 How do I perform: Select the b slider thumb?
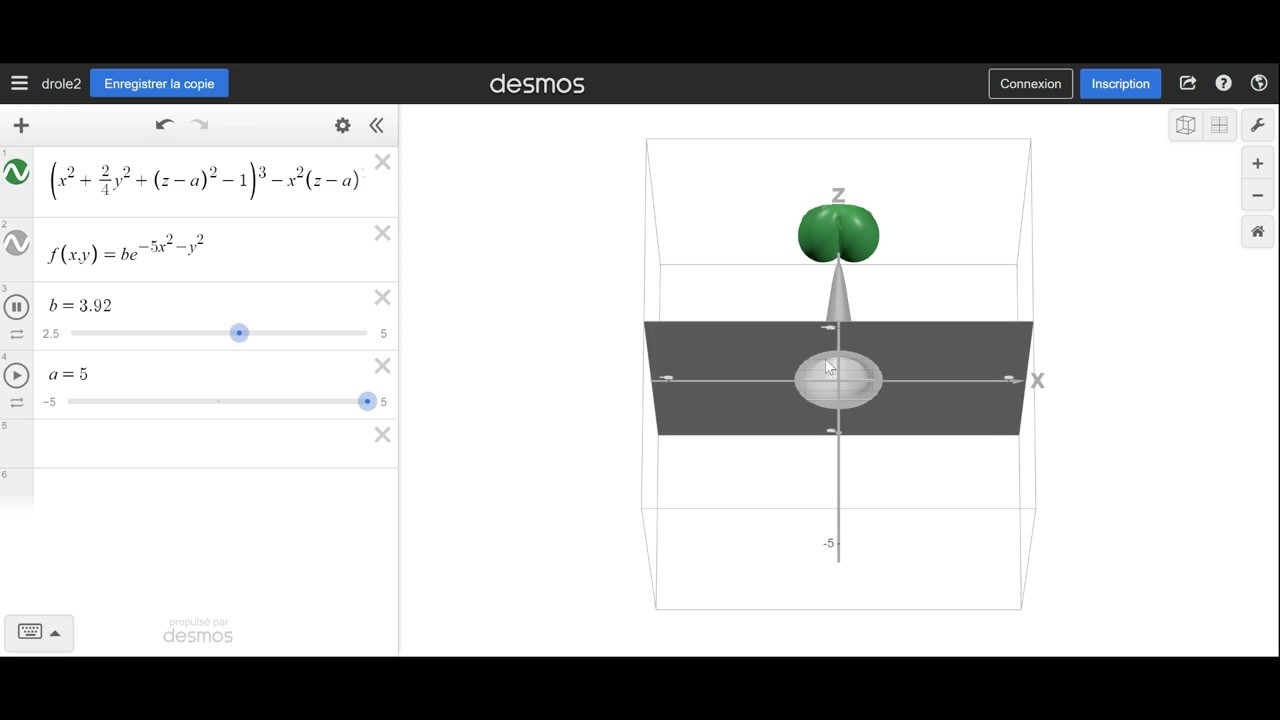tap(239, 333)
